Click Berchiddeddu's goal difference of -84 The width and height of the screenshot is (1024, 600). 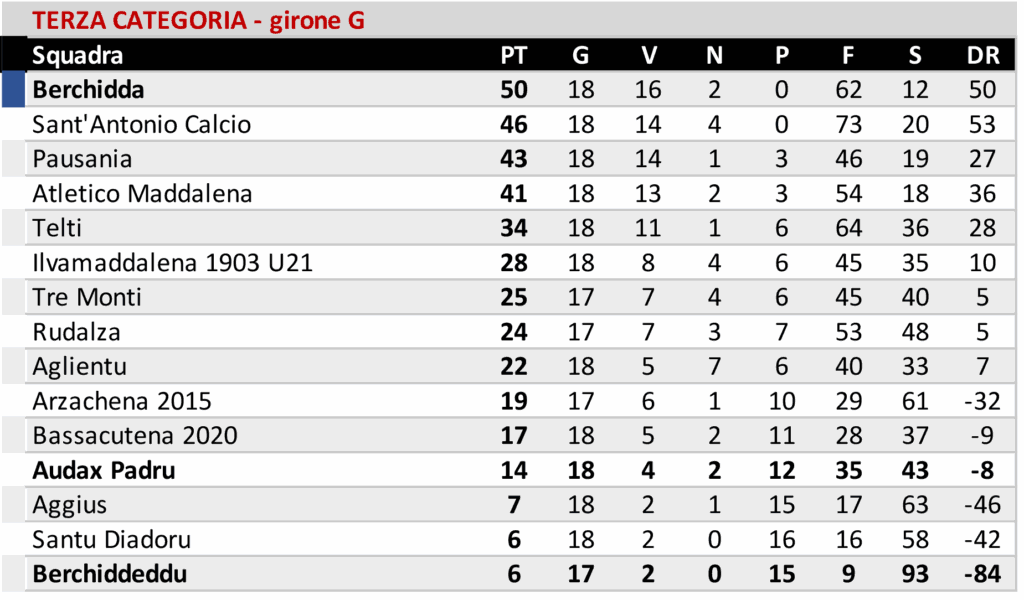pos(982,575)
